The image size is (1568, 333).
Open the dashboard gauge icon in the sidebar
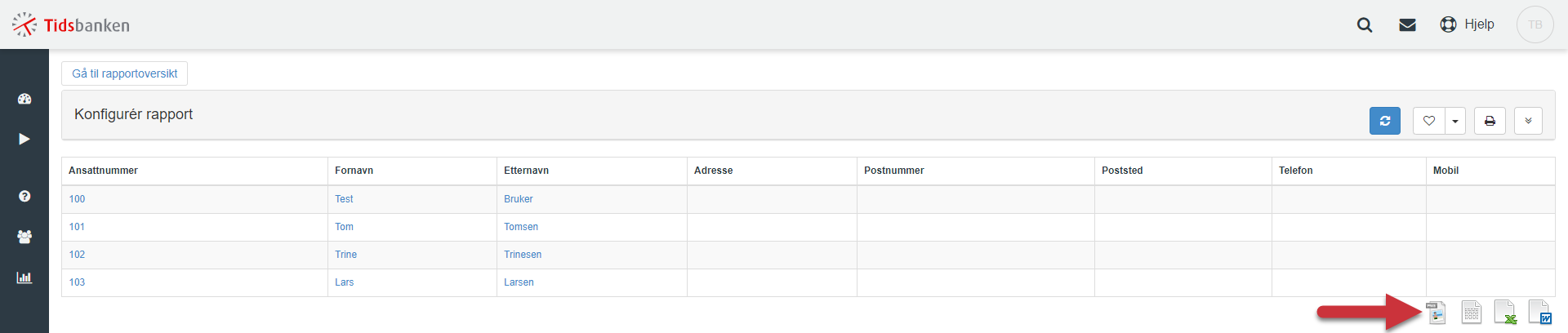[x=24, y=99]
